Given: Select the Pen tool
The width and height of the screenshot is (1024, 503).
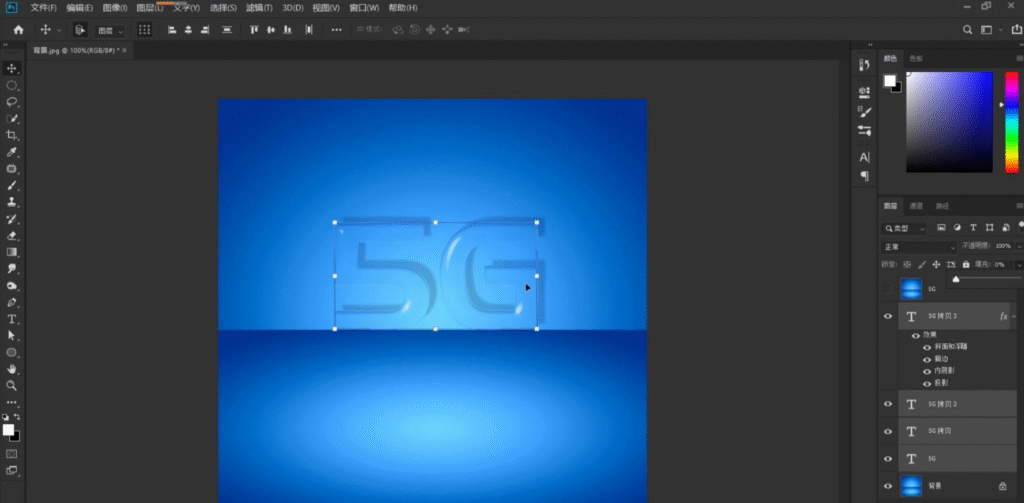Looking at the screenshot, I should coord(11,302).
